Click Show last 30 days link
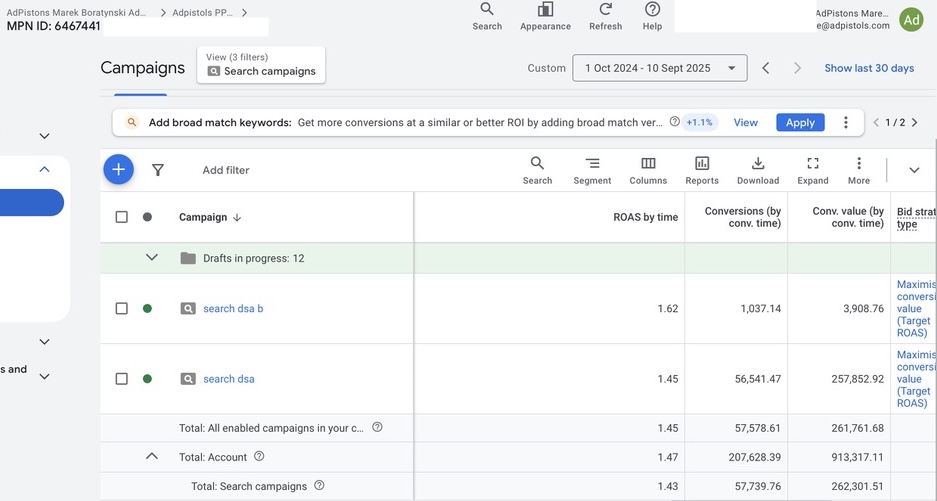 869,68
